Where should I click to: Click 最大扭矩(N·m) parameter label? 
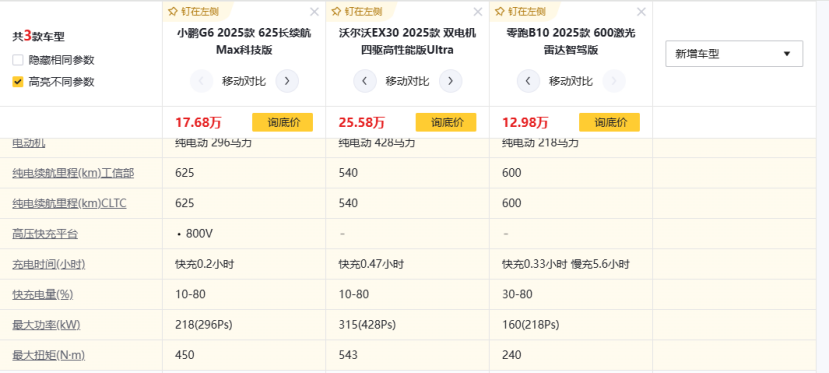coord(49,355)
